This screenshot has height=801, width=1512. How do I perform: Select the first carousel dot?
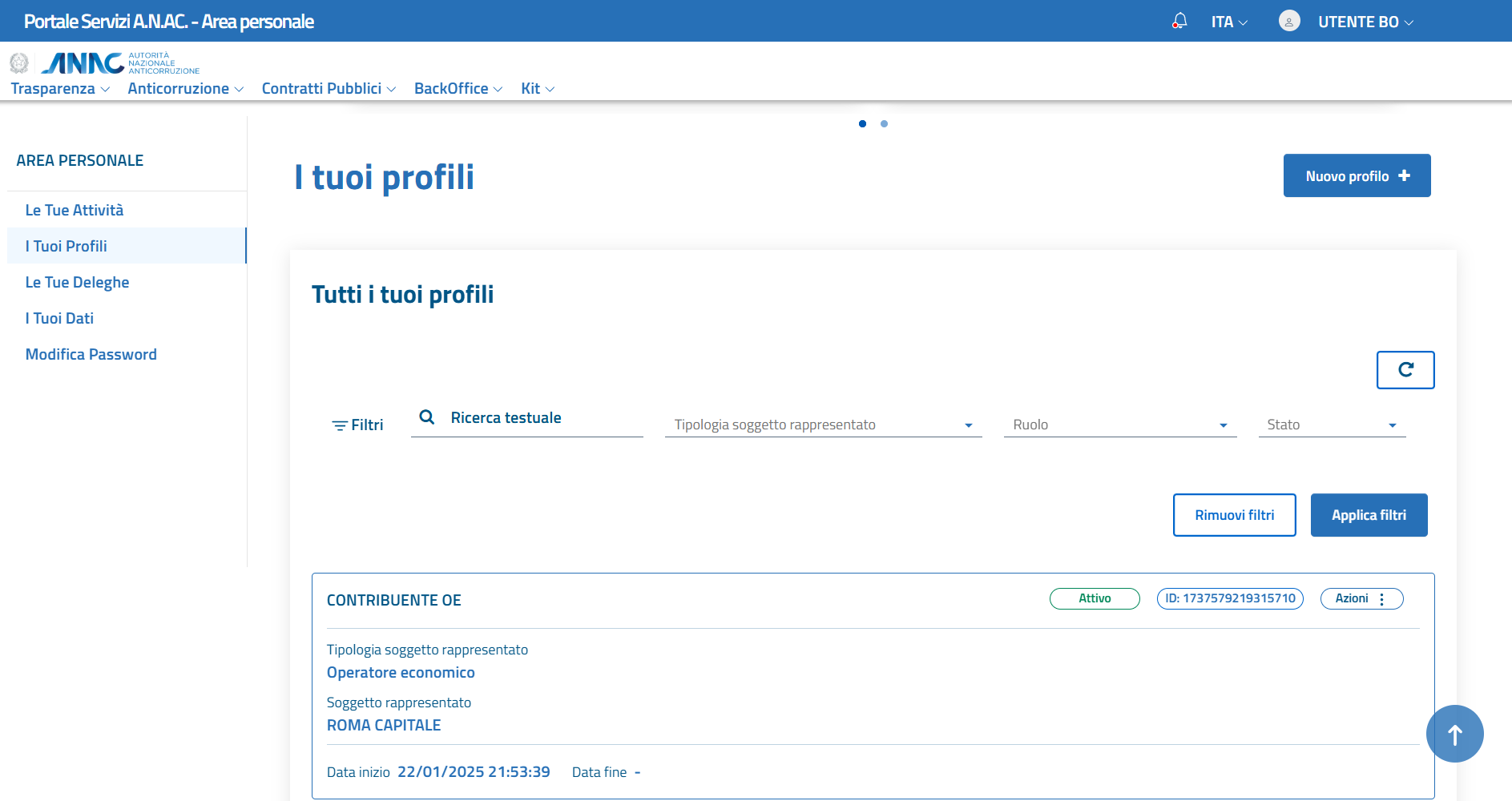coord(862,124)
